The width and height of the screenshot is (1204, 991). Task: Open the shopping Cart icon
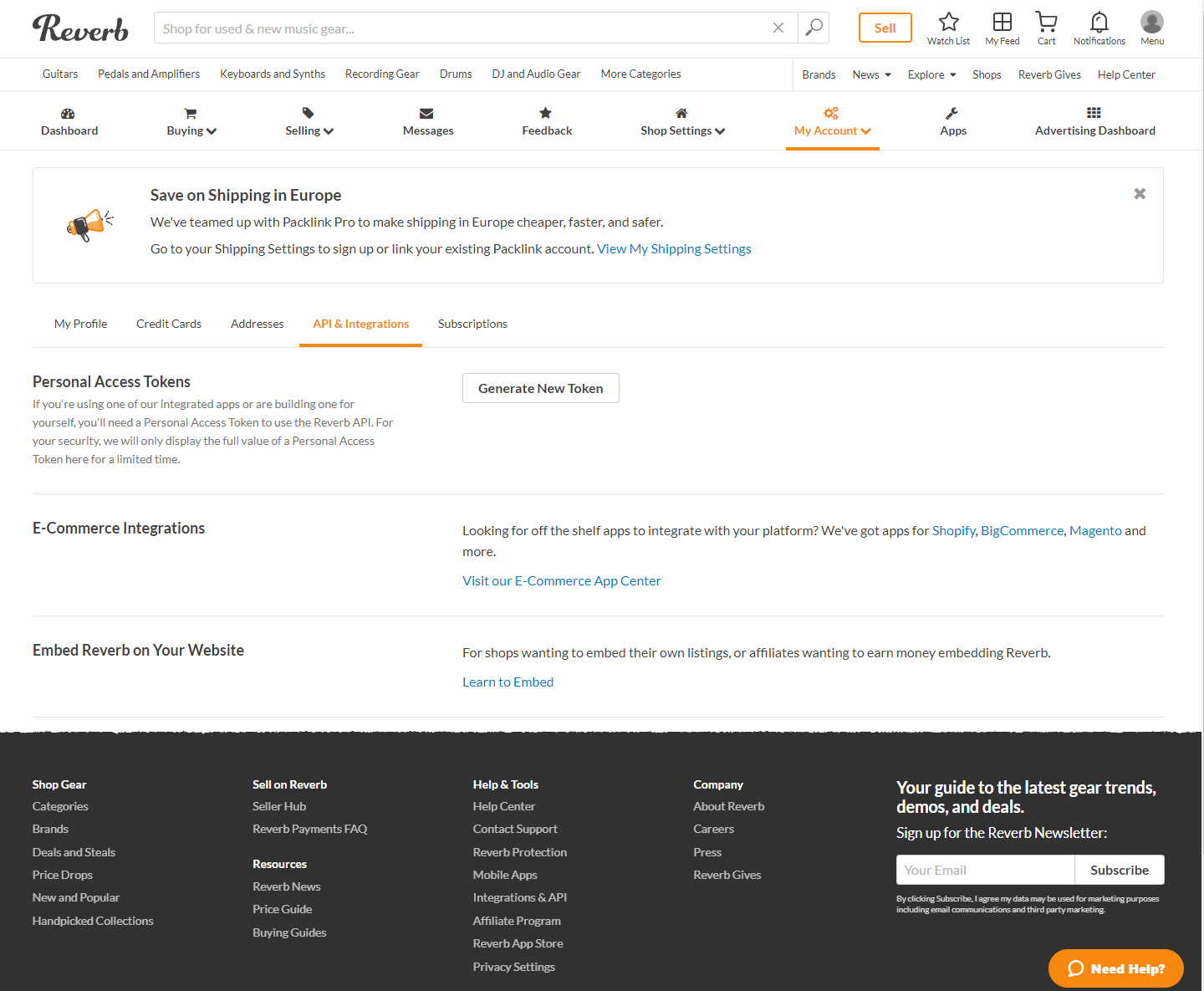1046,22
